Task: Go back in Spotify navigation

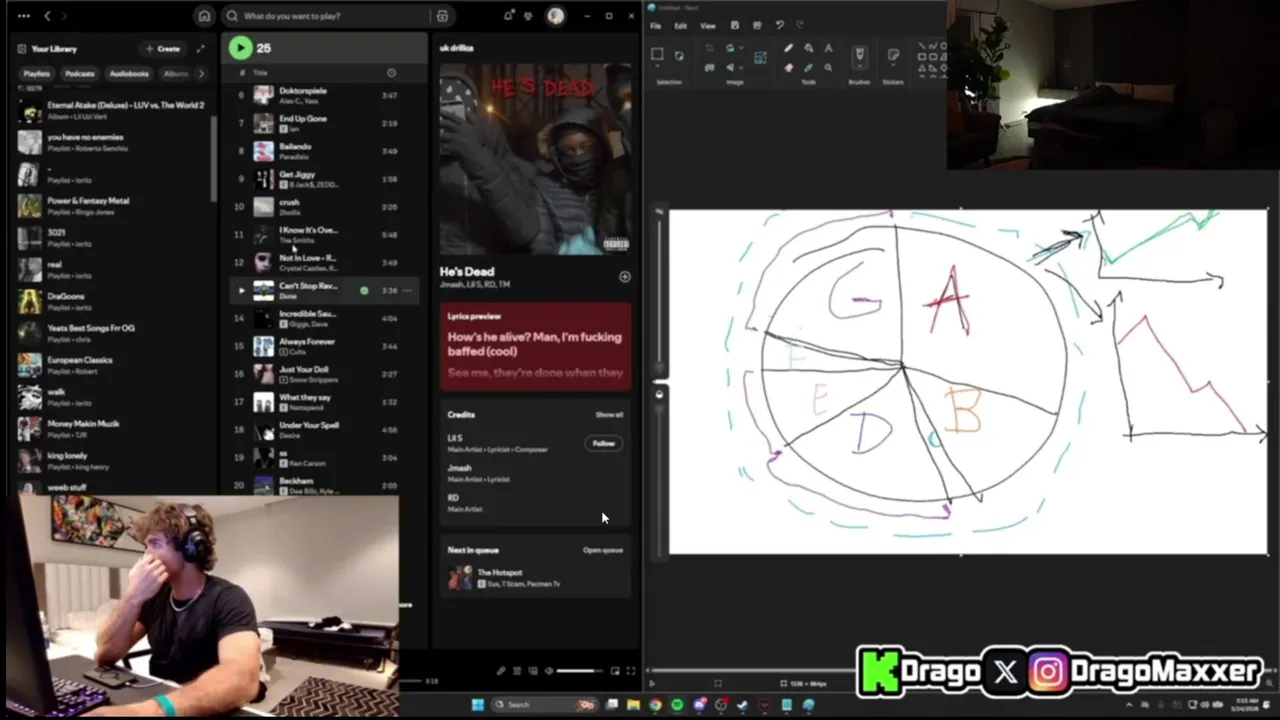Action: click(x=47, y=16)
